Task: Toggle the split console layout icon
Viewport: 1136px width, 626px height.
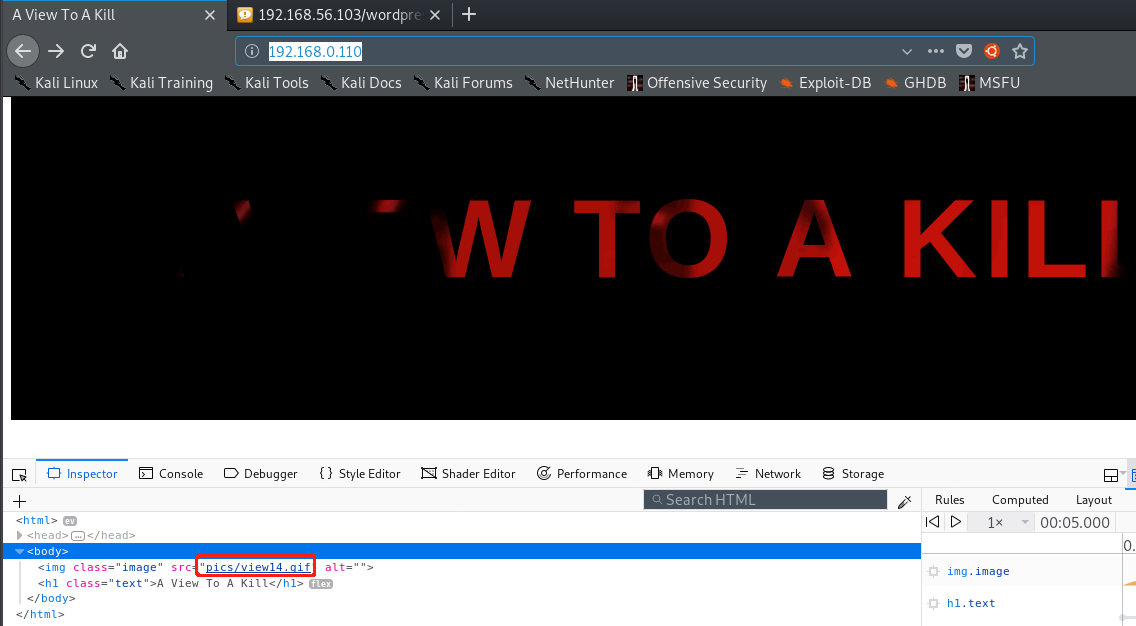Action: point(1111,475)
